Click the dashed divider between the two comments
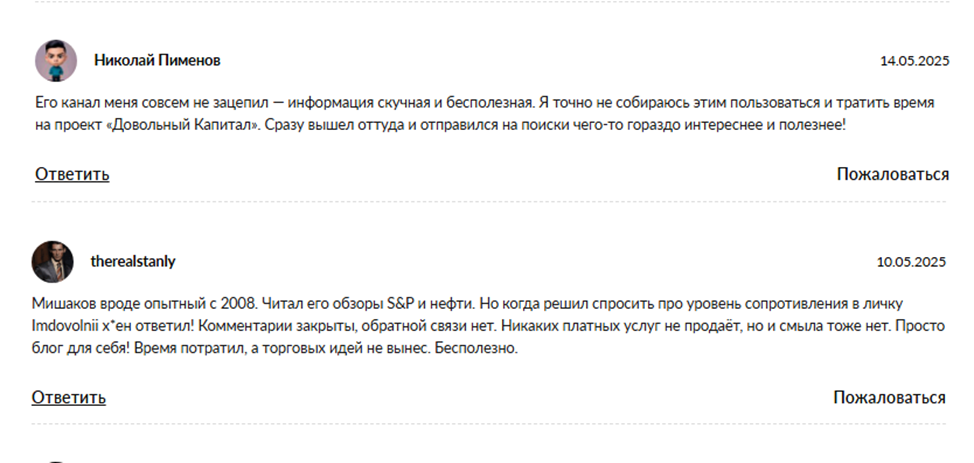The height and width of the screenshot is (463, 974). 489,201
